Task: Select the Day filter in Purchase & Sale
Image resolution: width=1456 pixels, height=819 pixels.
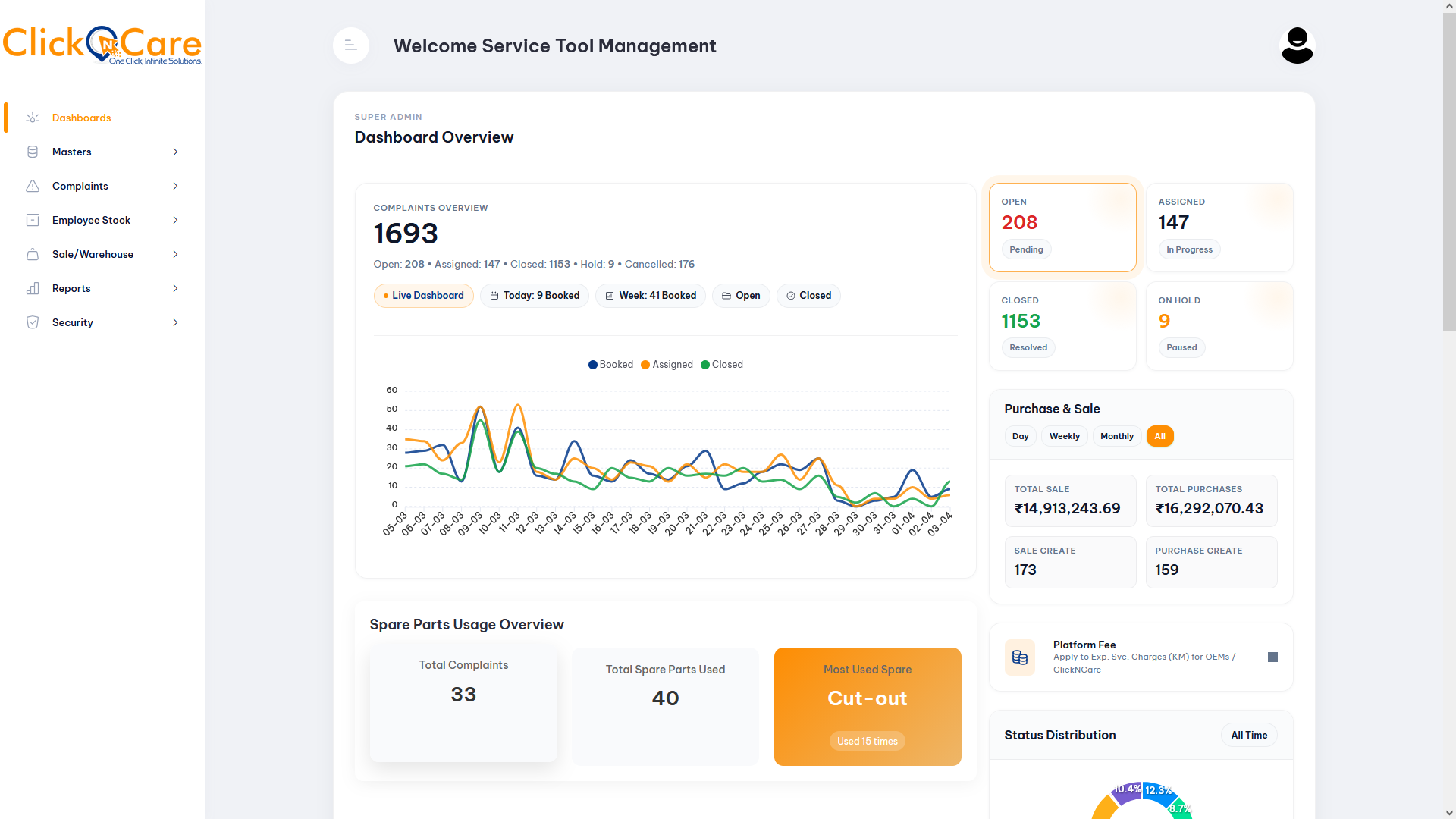Action: pos(1020,436)
